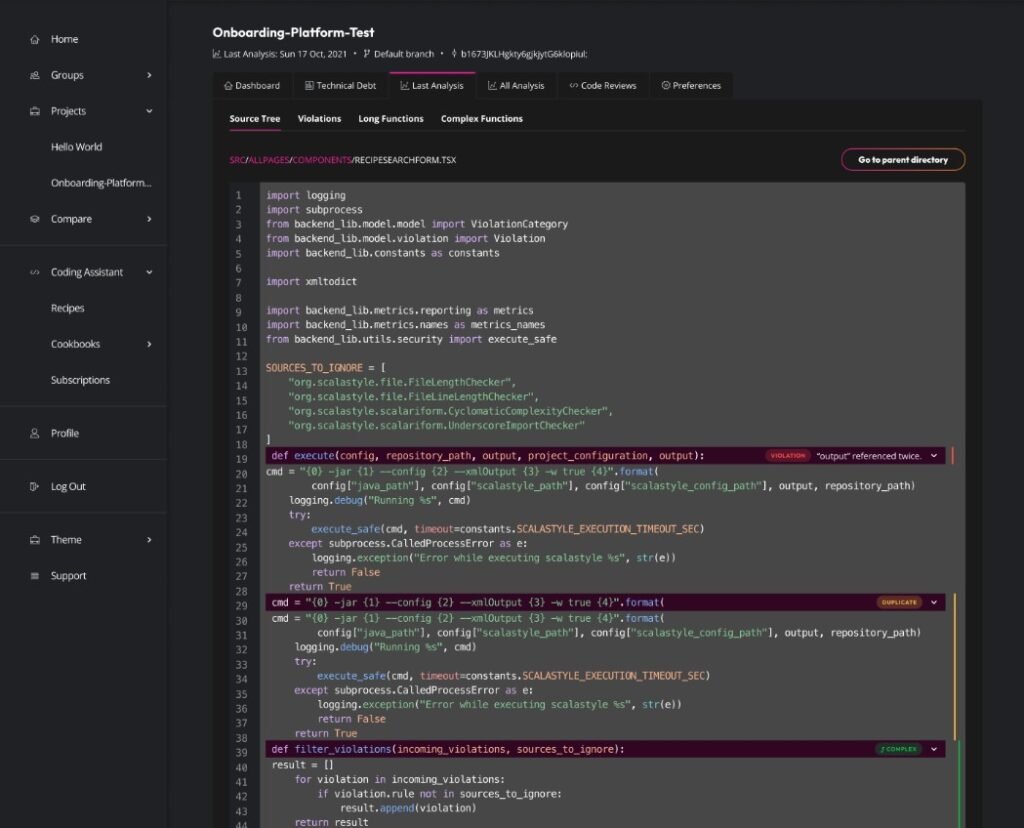Expand the Cookbooks submenu arrow
Screen dimensions: 1024x828
(x=149, y=345)
